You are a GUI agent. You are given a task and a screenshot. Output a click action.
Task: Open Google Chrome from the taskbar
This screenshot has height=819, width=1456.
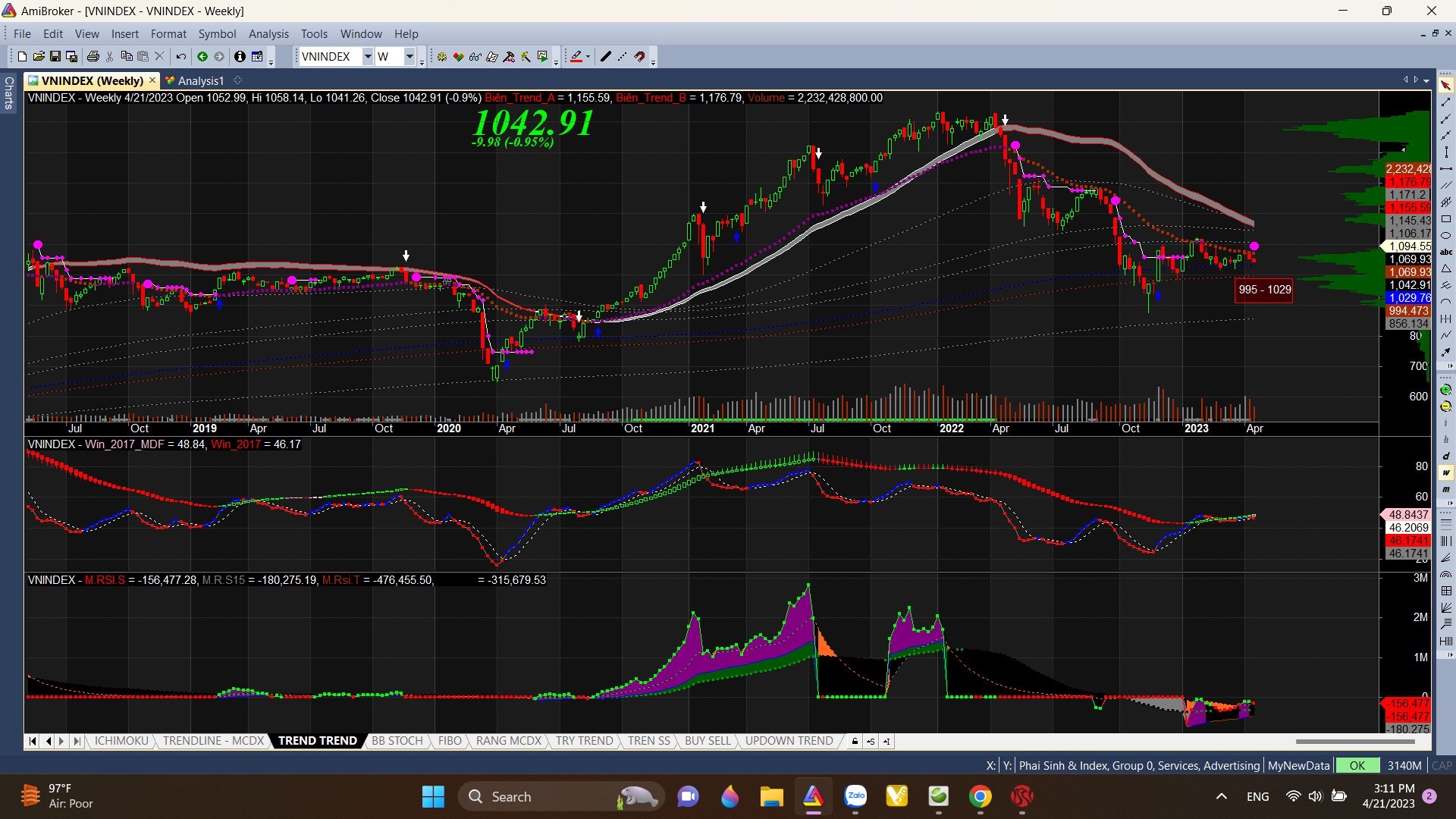point(980,796)
